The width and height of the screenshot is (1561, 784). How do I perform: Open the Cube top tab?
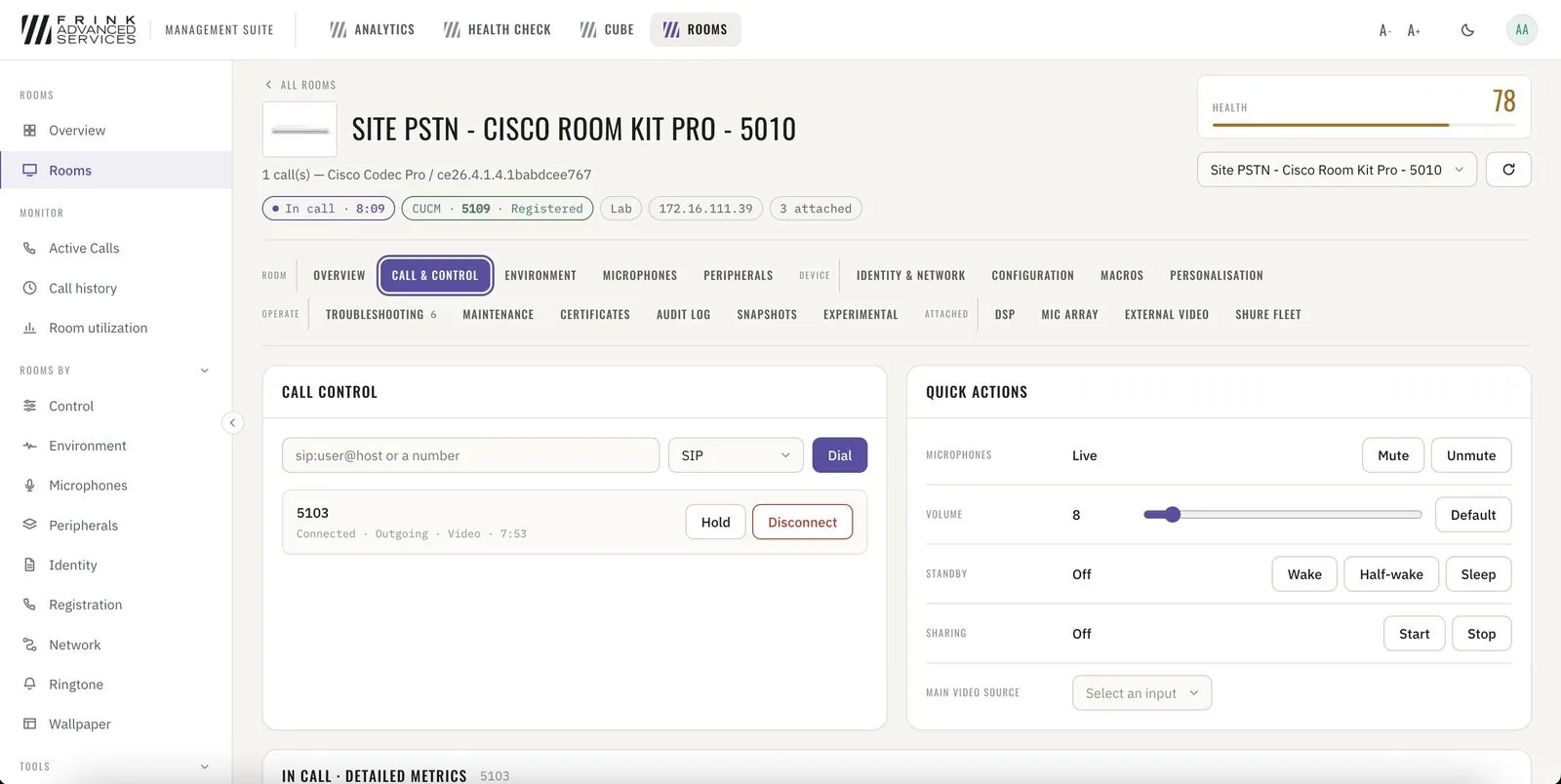[607, 30]
